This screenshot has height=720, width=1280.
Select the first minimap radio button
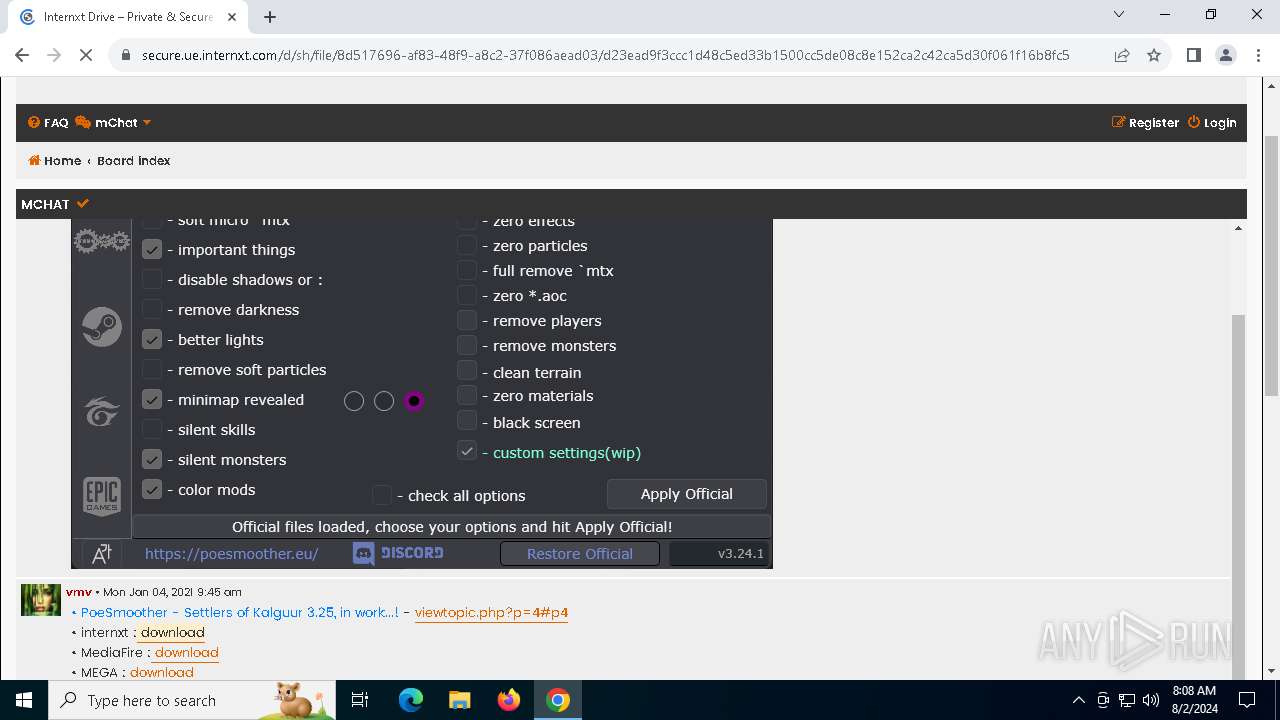354,401
